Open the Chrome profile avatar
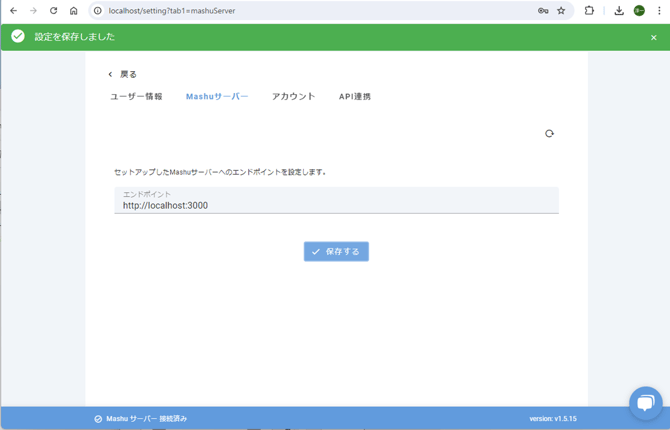This screenshot has height=430, width=670. pos(639,11)
